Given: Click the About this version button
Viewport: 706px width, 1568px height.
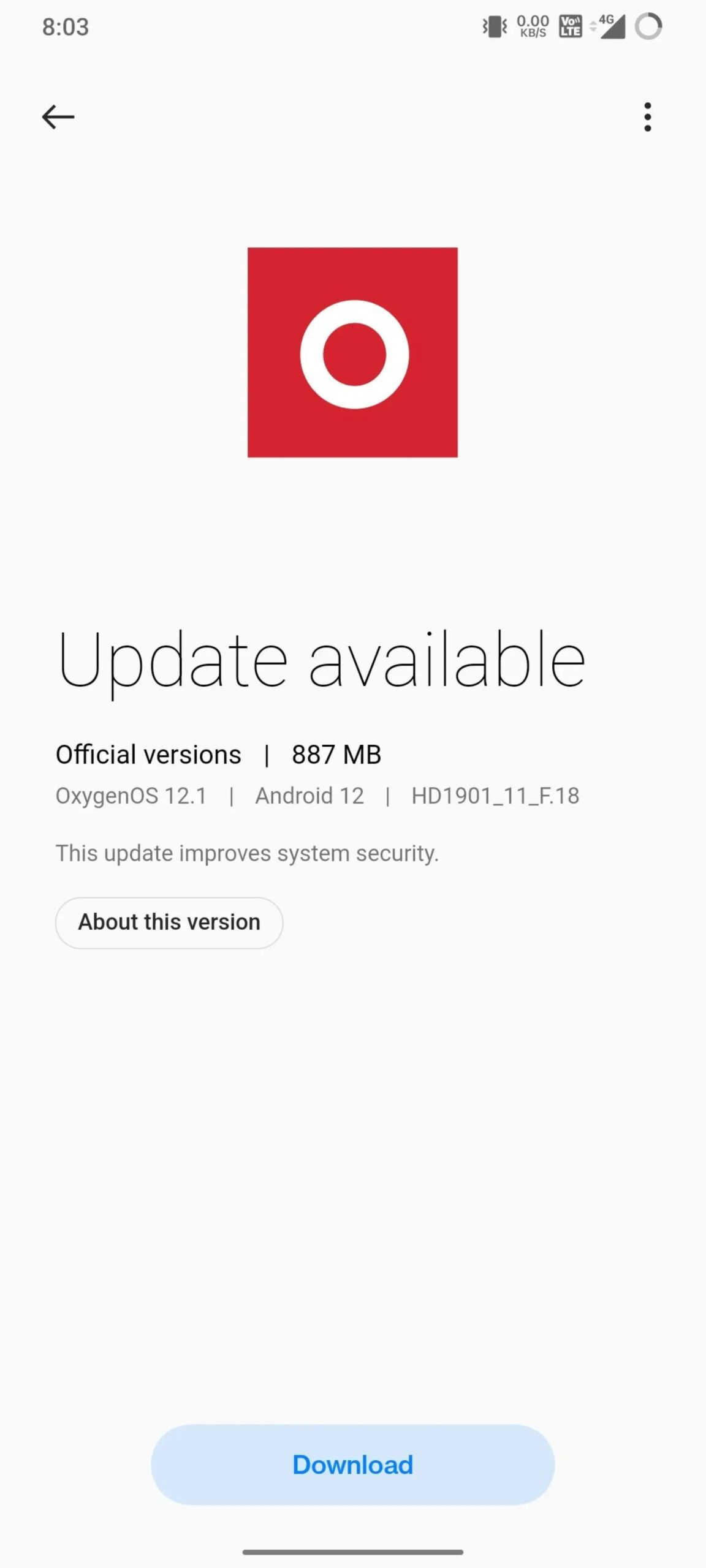Looking at the screenshot, I should point(169,922).
